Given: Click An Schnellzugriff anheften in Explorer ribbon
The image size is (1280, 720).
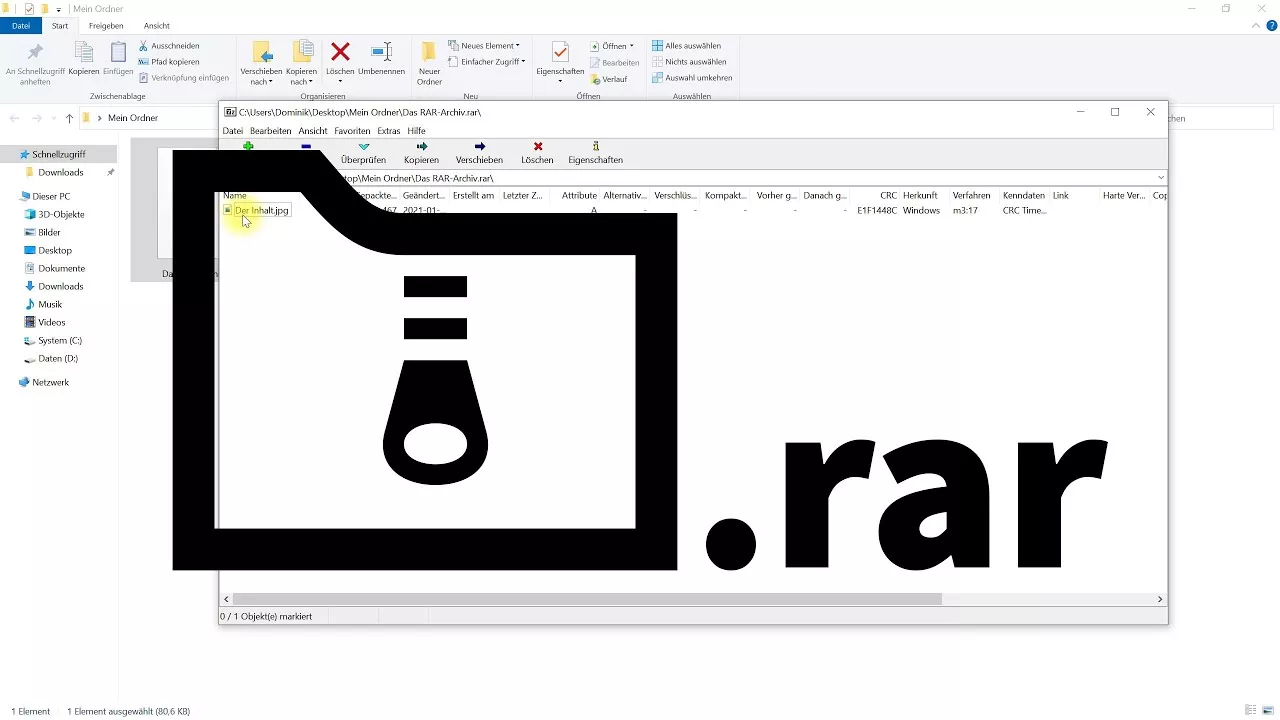Looking at the screenshot, I should pyautogui.click(x=35, y=64).
